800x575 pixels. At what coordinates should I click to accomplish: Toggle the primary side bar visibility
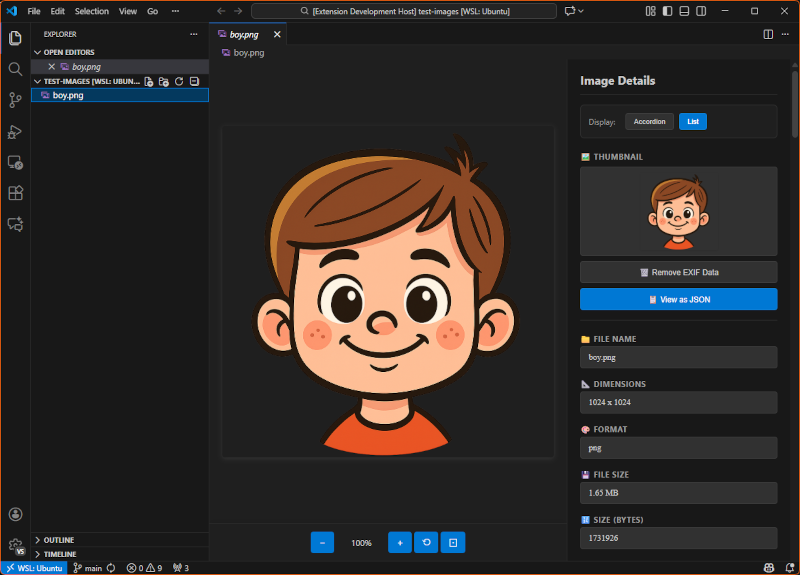[x=667, y=11]
